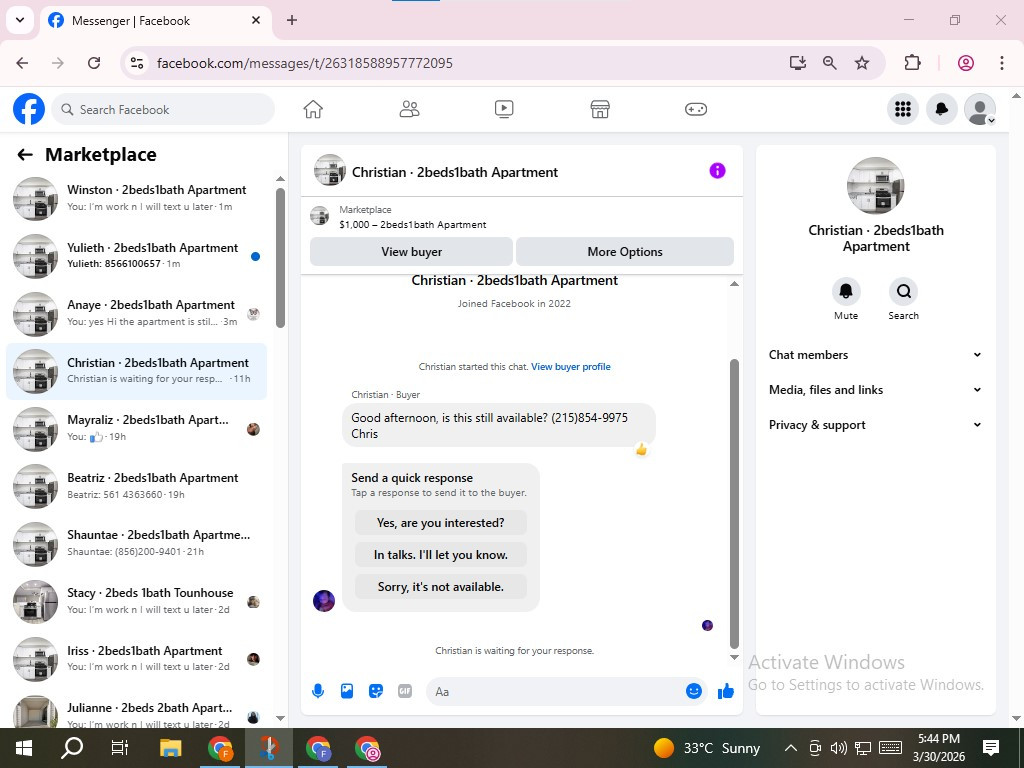The height and width of the screenshot is (768, 1024).
Task: Open the Gaming controller icon
Action: tap(696, 109)
